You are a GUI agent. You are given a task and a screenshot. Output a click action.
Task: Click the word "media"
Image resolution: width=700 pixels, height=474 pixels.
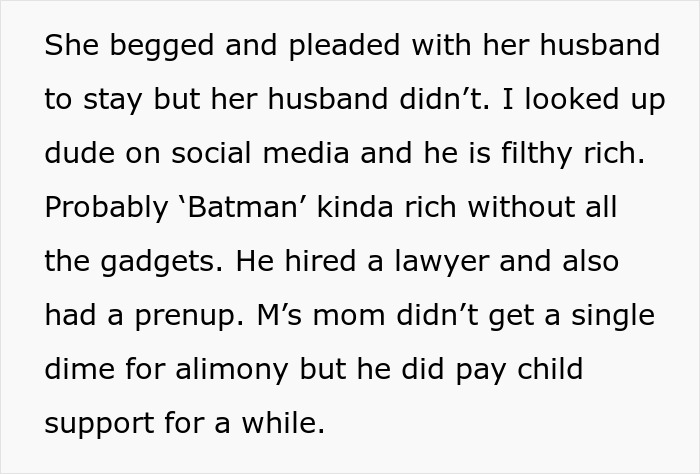point(309,154)
